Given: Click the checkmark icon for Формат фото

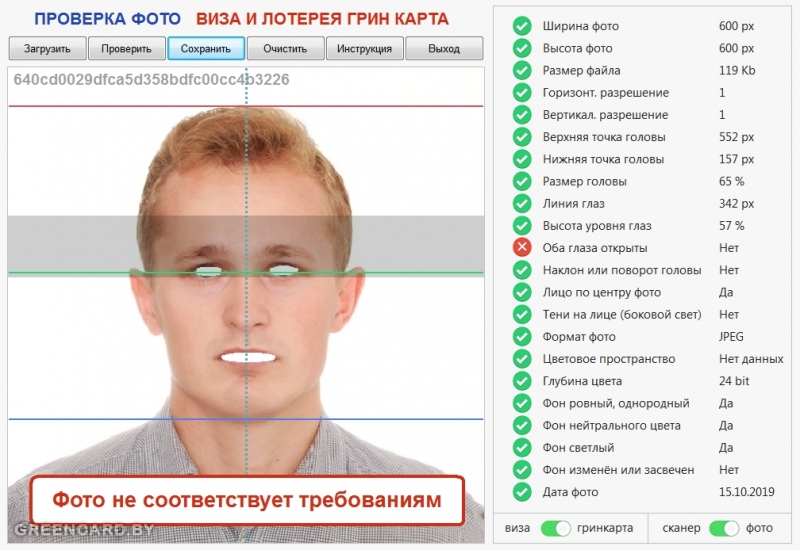Looking at the screenshot, I should coord(522,336).
